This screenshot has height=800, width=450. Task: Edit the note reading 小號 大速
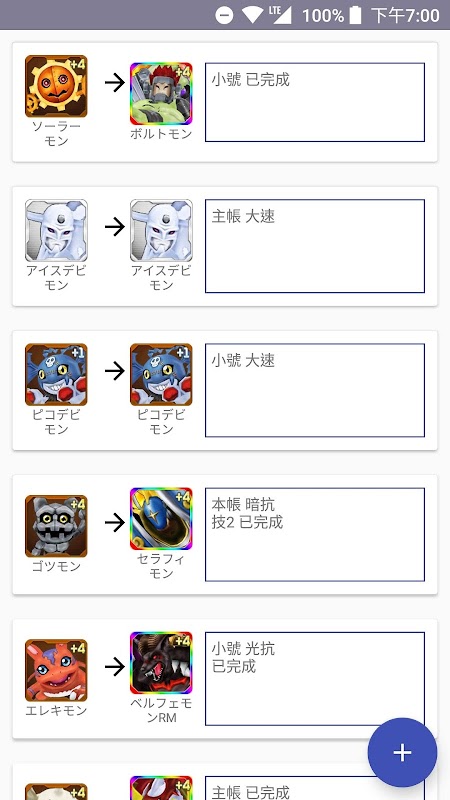click(x=315, y=390)
